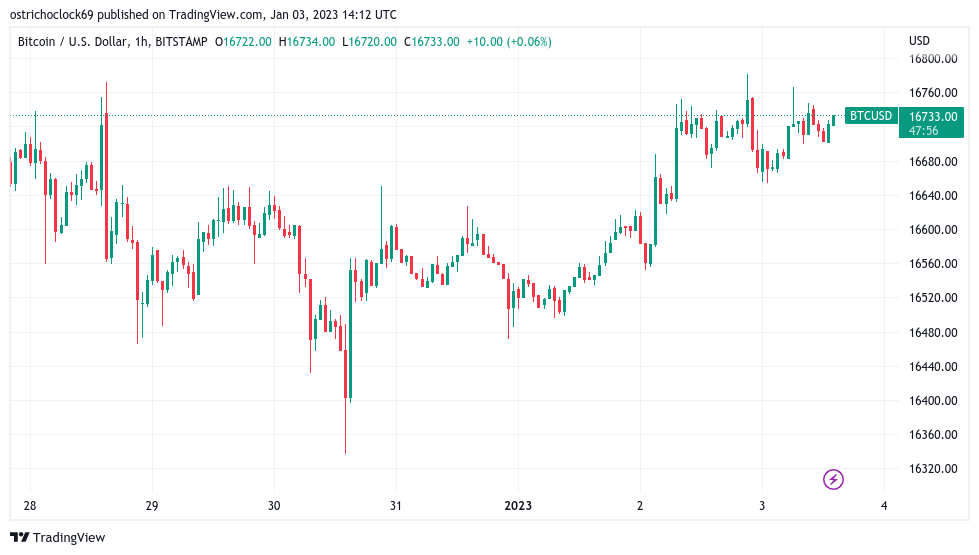The image size is (979, 555).
Task: Click the 1h interval label
Action: [x=142, y=42]
